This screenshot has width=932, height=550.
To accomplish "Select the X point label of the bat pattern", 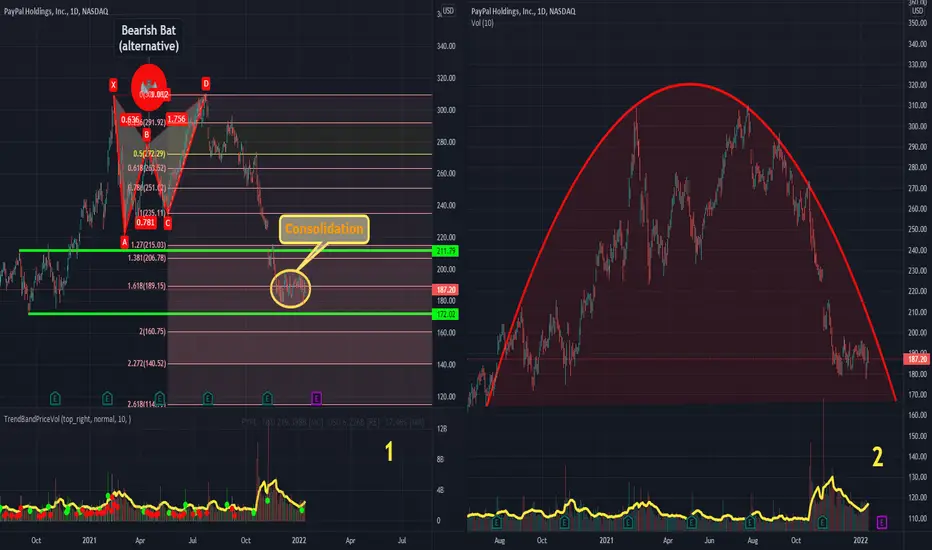I will tap(113, 85).
